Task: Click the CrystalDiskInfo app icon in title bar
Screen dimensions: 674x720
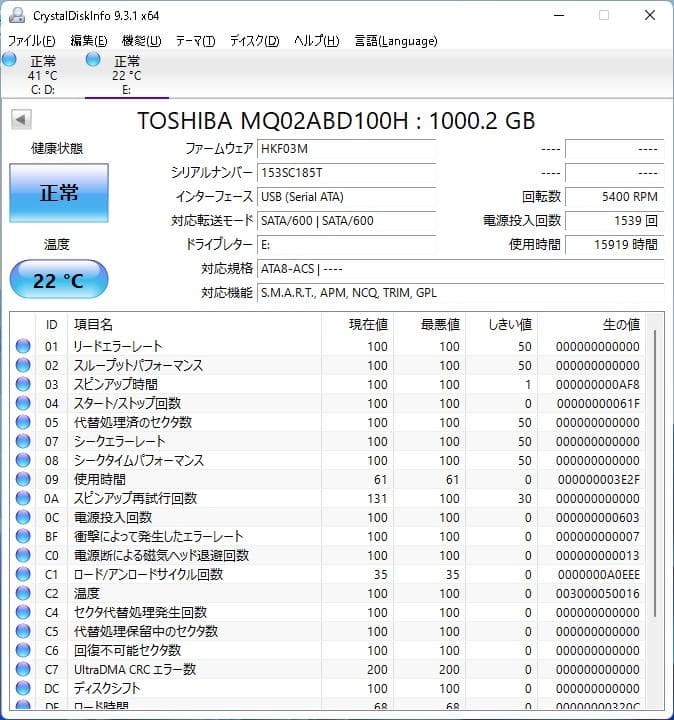Action: point(17,15)
